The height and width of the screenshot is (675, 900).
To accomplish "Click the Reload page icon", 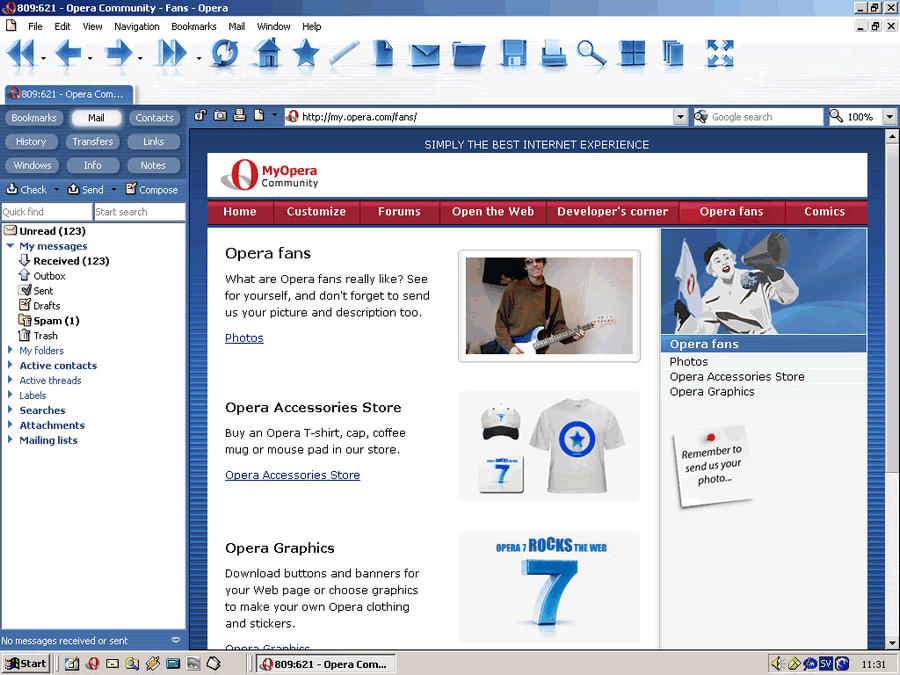I will (225, 55).
